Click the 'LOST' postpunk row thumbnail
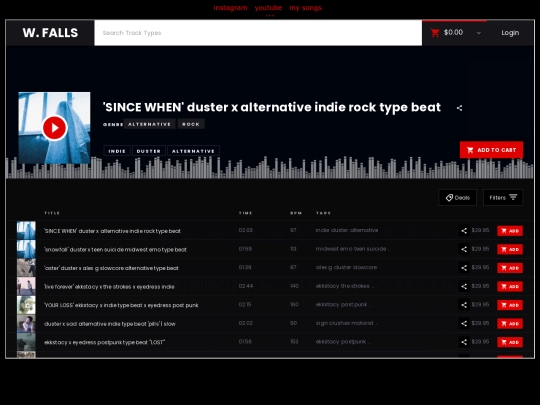The image size is (540, 405). [x=26, y=342]
